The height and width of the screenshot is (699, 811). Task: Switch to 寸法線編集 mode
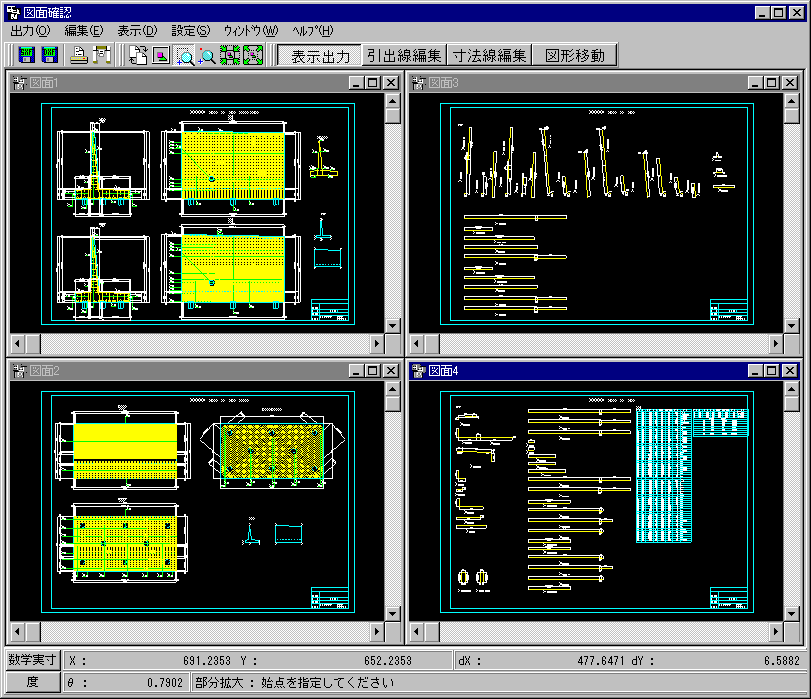[x=489, y=55]
